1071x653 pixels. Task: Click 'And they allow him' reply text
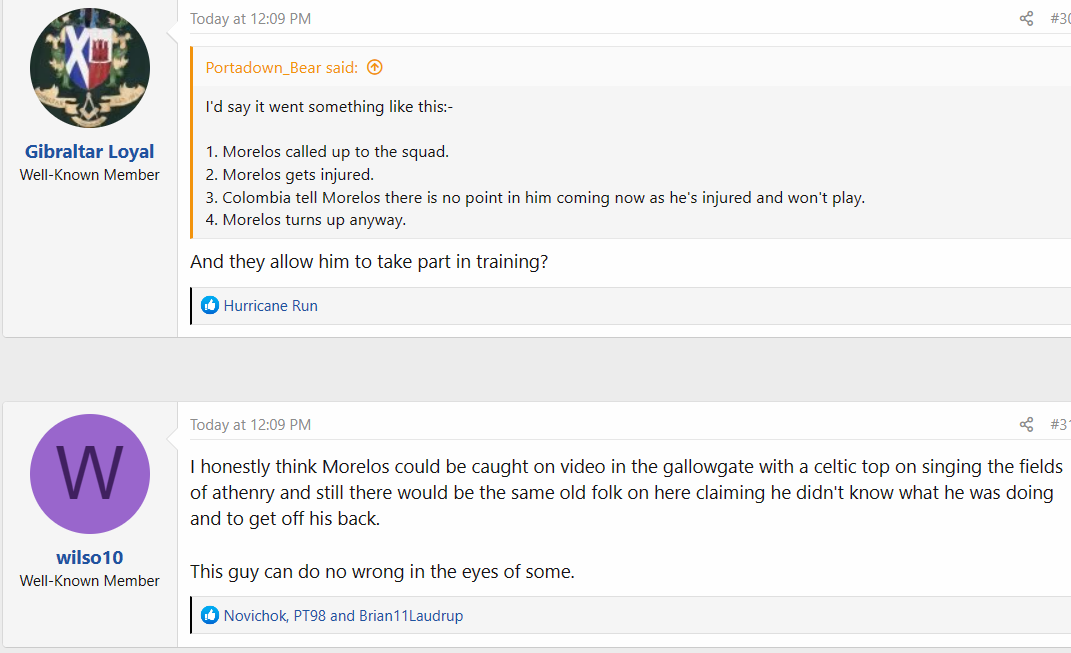coord(369,262)
